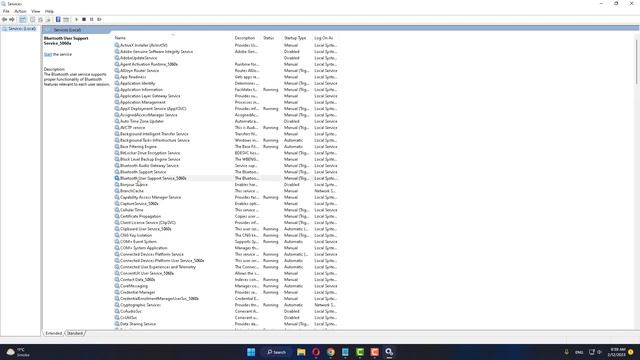Go back with the toolbar Back arrow
The height and width of the screenshot is (360, 640).
click(4, 20)
